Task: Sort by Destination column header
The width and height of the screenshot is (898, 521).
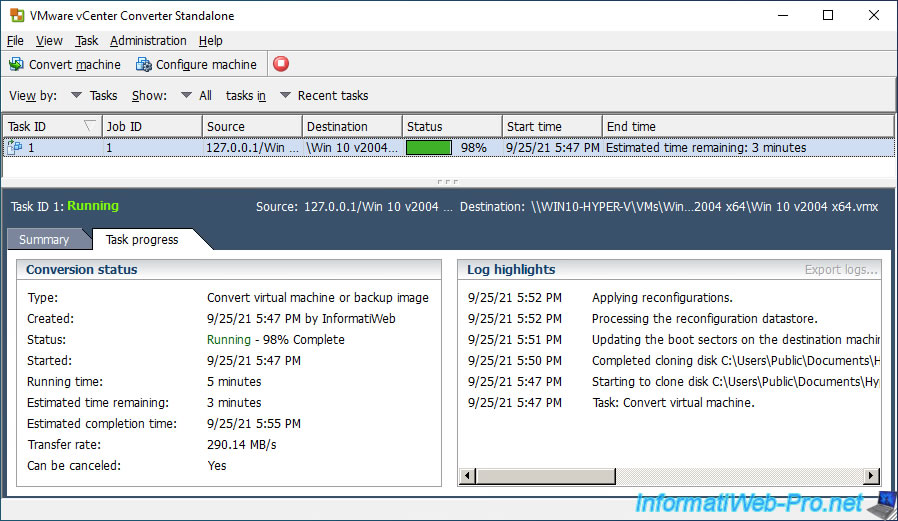Action: coord(352,127)
